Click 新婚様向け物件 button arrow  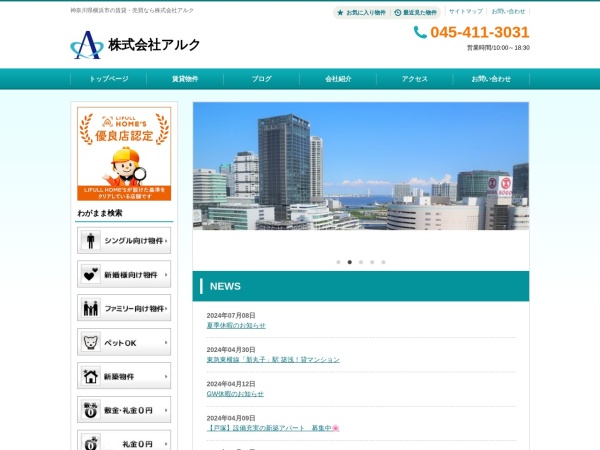(x=166, y=274)
